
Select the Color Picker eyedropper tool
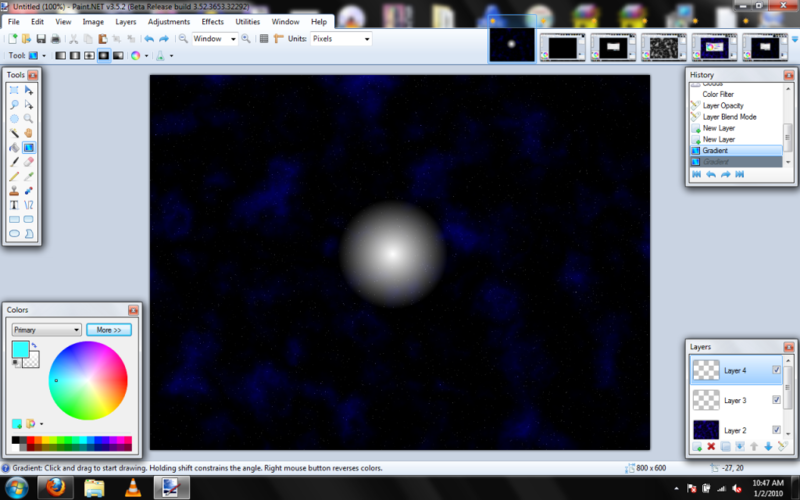click(29, 177)
